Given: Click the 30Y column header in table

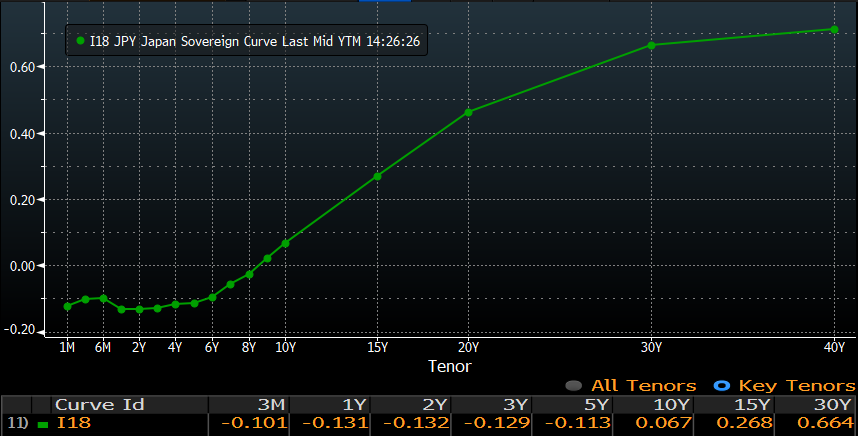Looking at the screenshot, I should pos(833,405).
